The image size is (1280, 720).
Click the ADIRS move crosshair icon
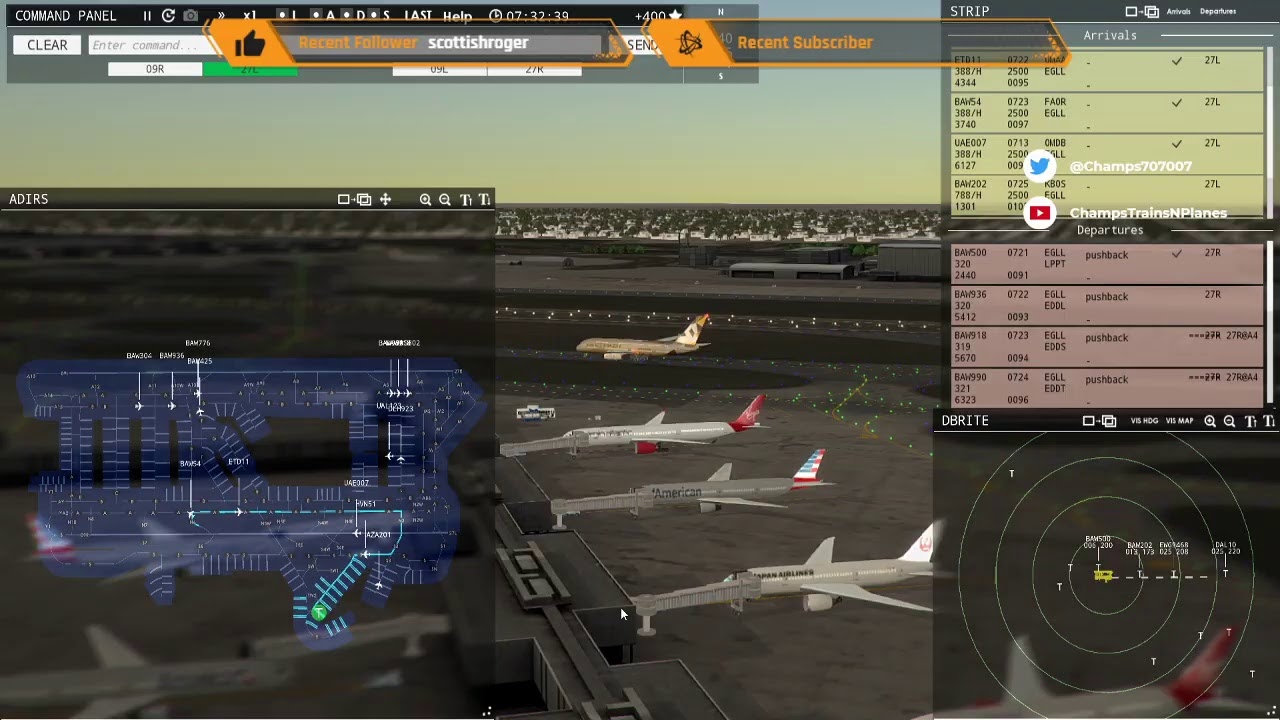click(385, 199)
